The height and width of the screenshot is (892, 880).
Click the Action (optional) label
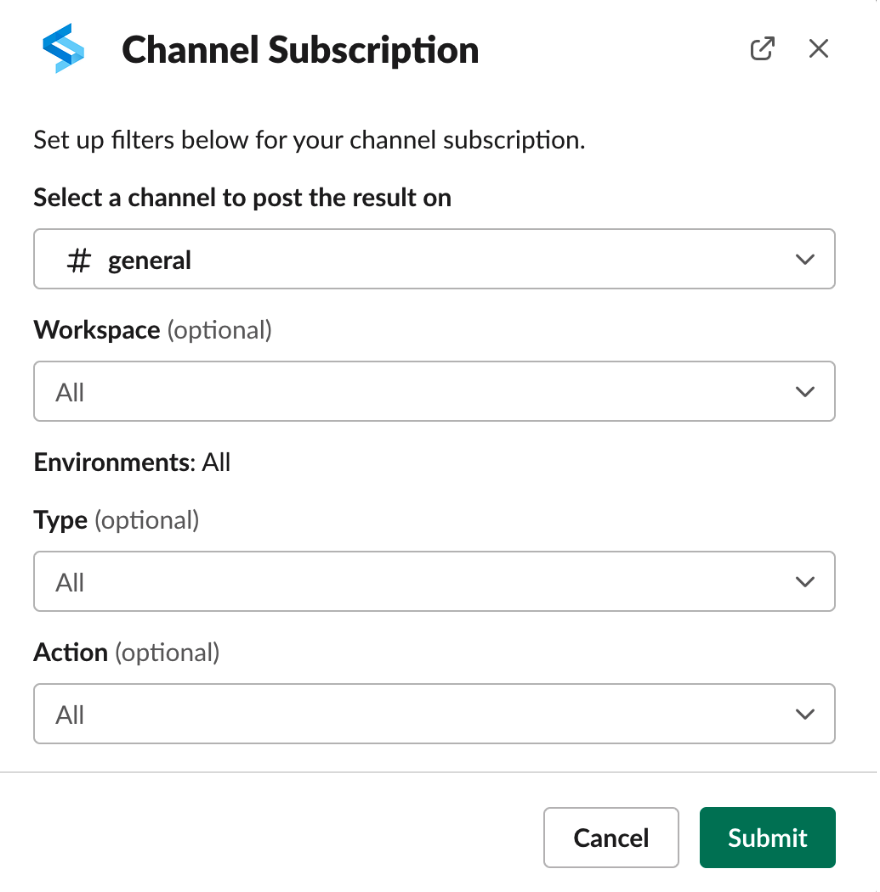coord(126,652)
